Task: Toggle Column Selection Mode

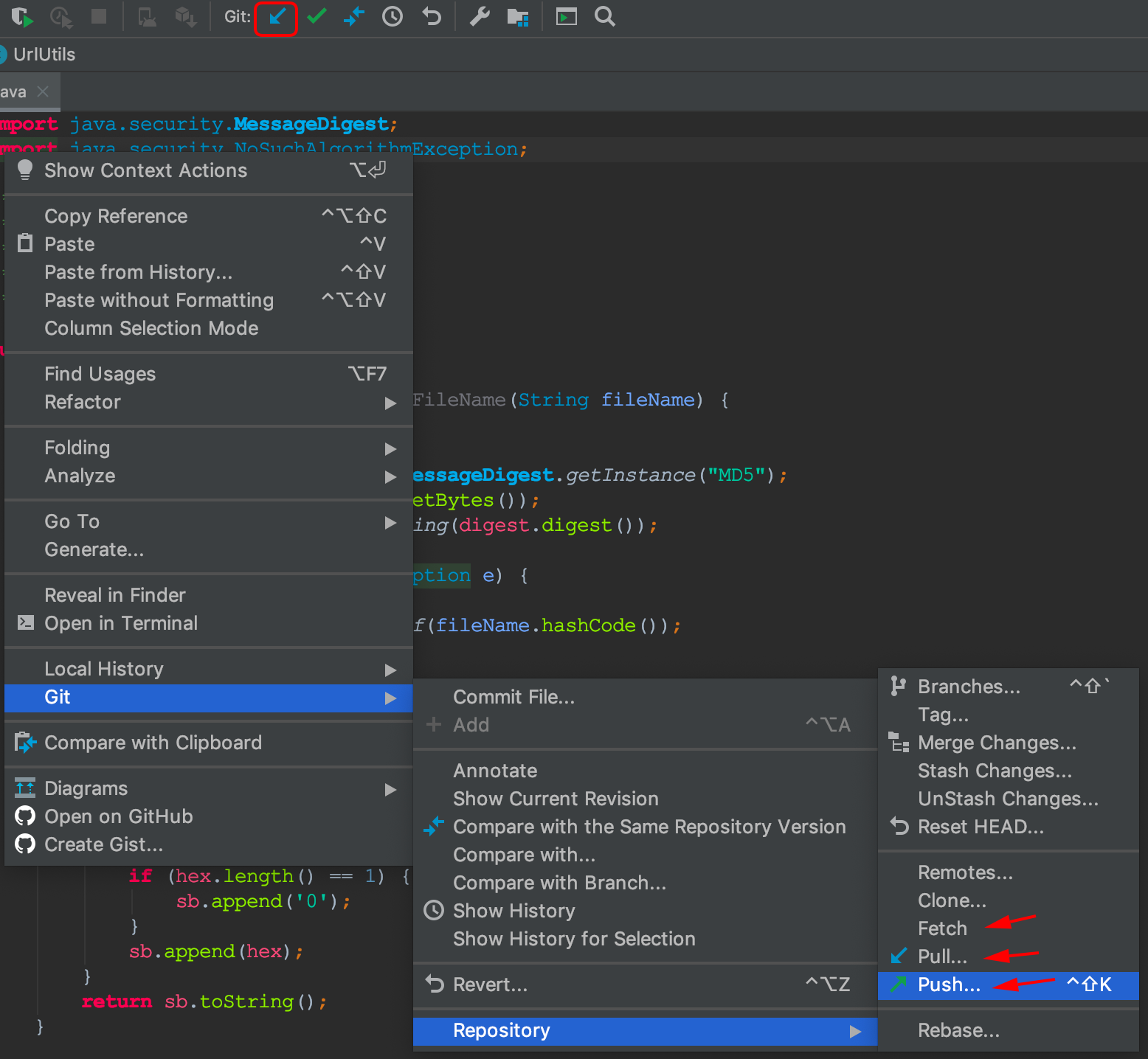Action: point(209,328)
